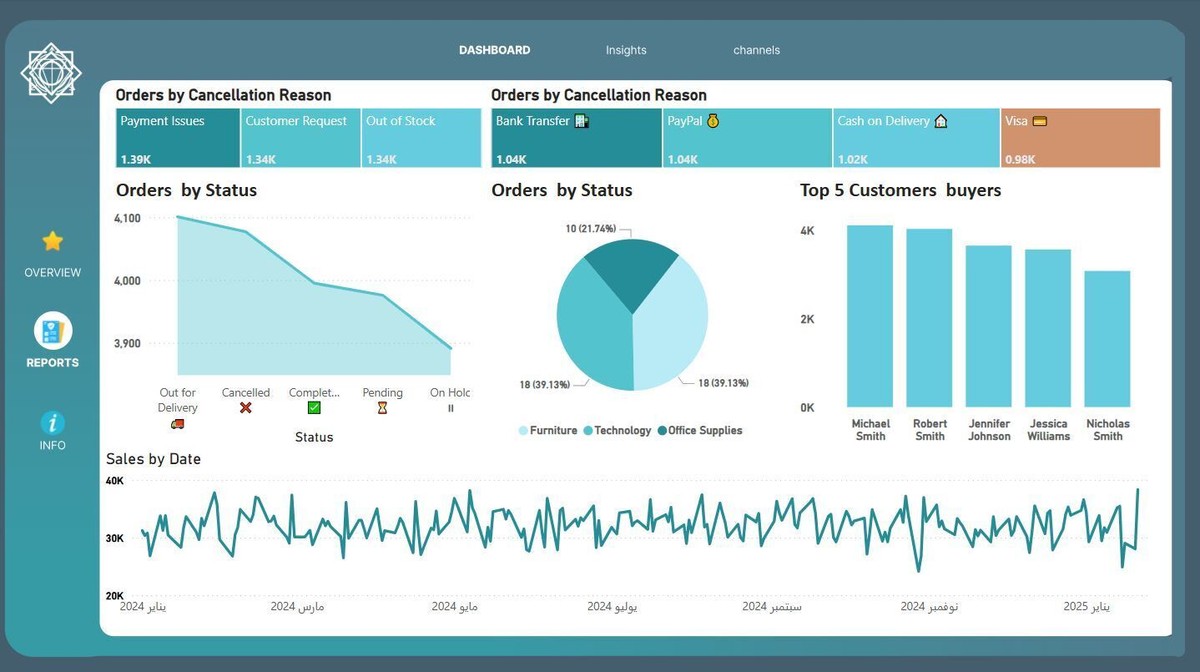Open the channels tab
This screenshot has width=1200, height=672.
pos(756,50)
